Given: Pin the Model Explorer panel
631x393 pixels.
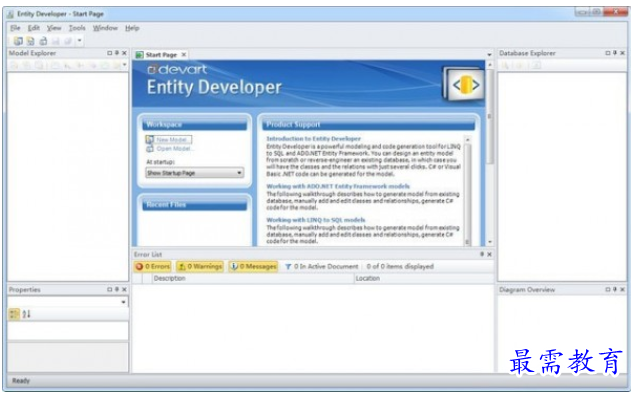Looking at the screenshot, I should point(117,53).
